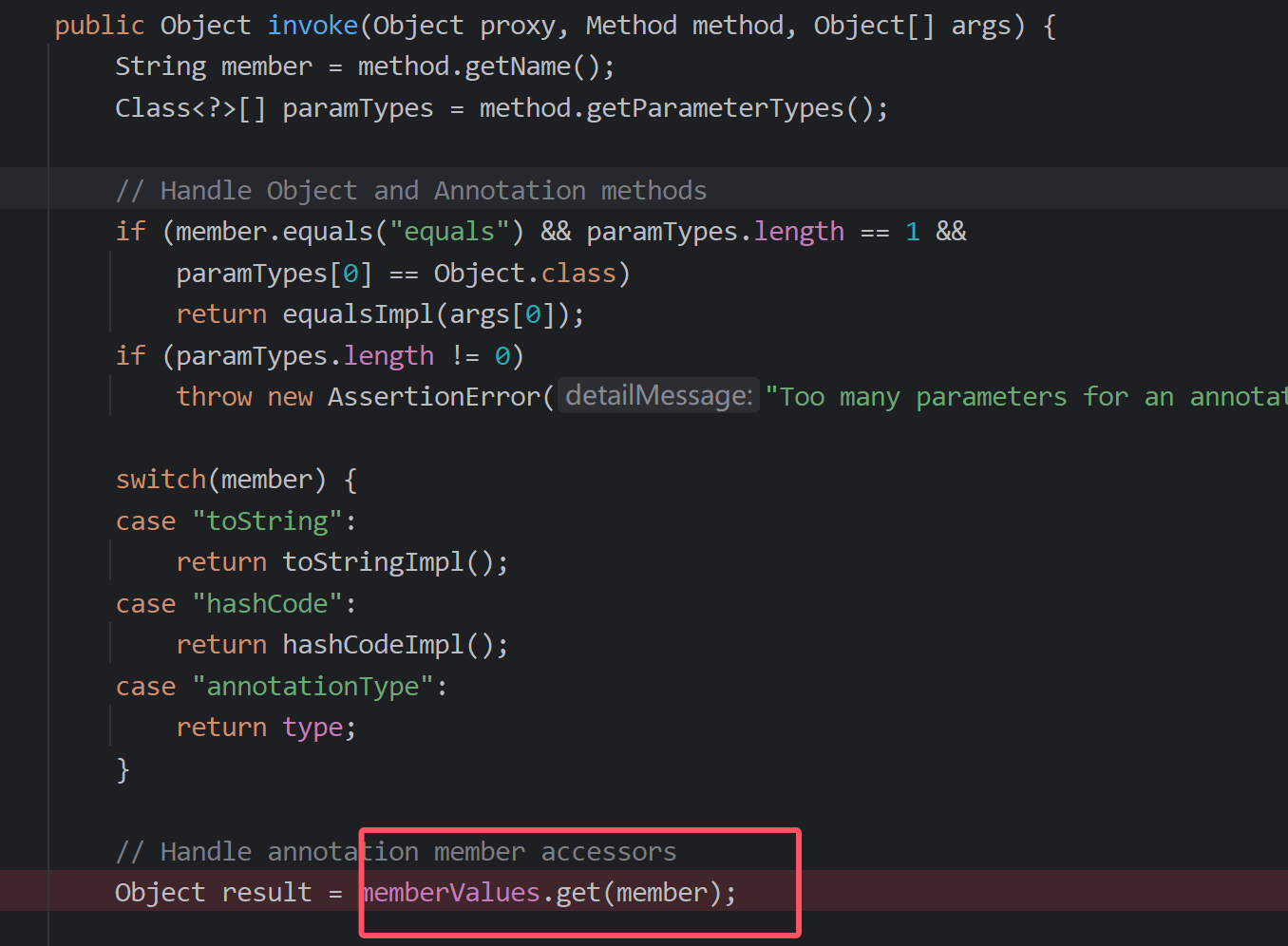Click the switch keyword
This screenshot has width=1288, height=946.
[x=160, y=480]
